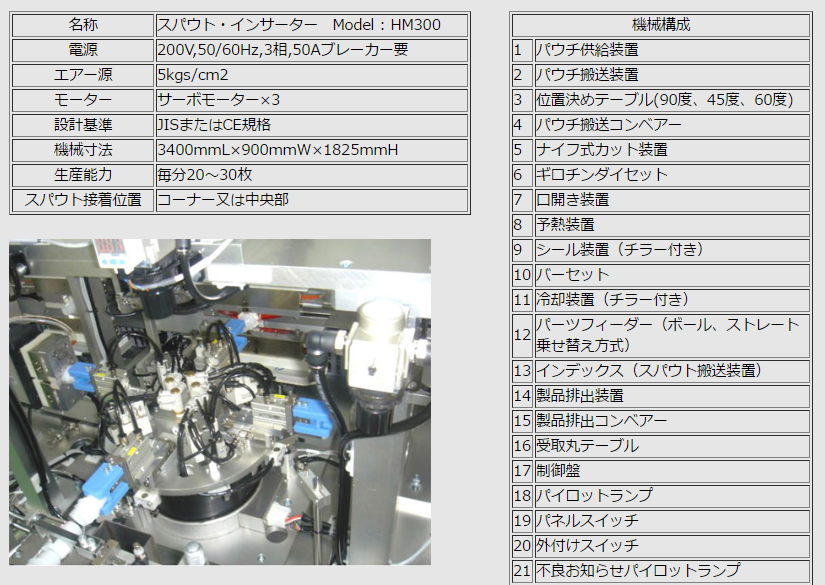Select the '機械寸法' label cell
Viewport: 825px width, 585px height.
click(x=83, y=150)
